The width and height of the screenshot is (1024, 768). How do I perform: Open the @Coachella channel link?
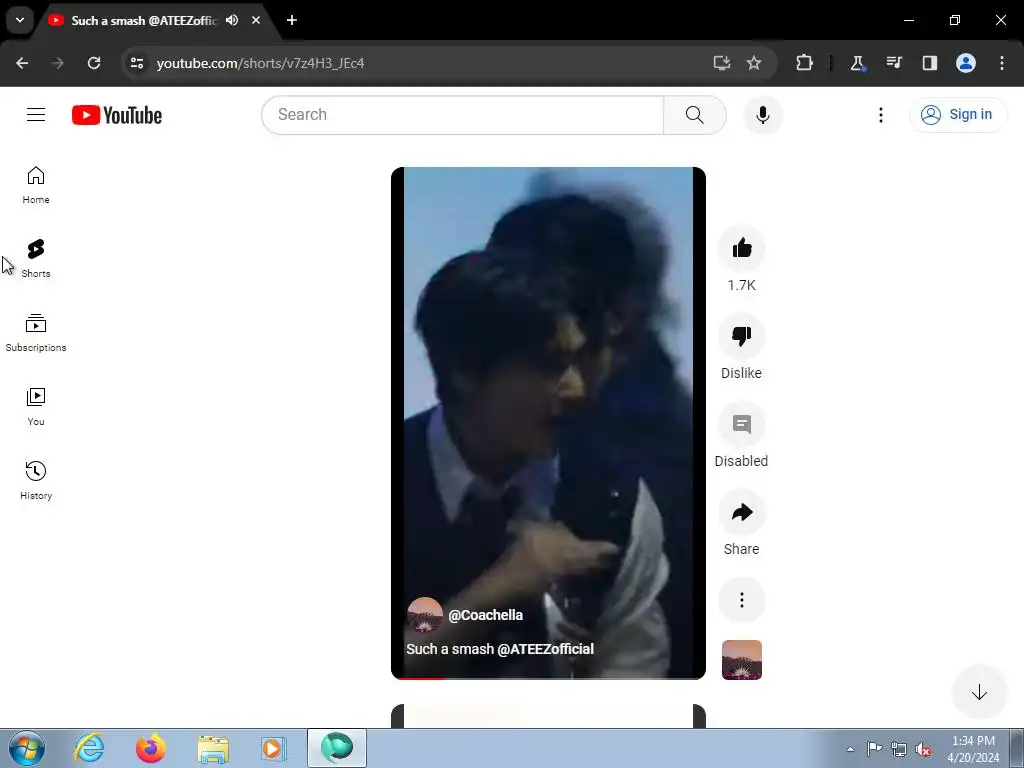485,615
